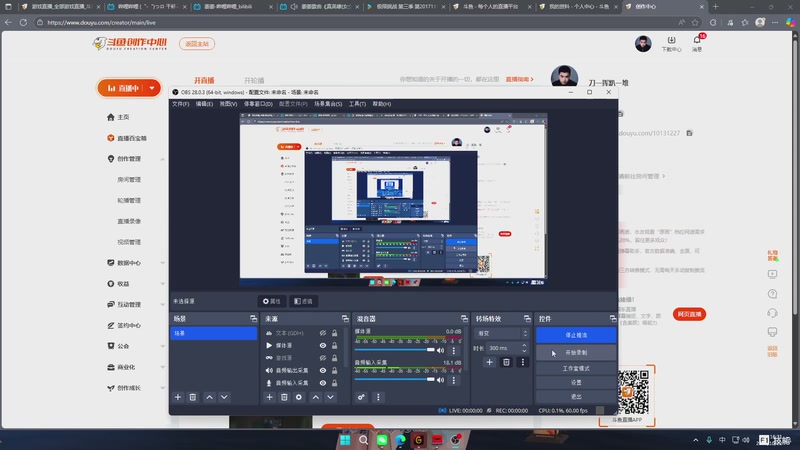Open dropdown arrow on orange 直播中 button
Screen dimensions: 800x450
(x=152, y=88)
